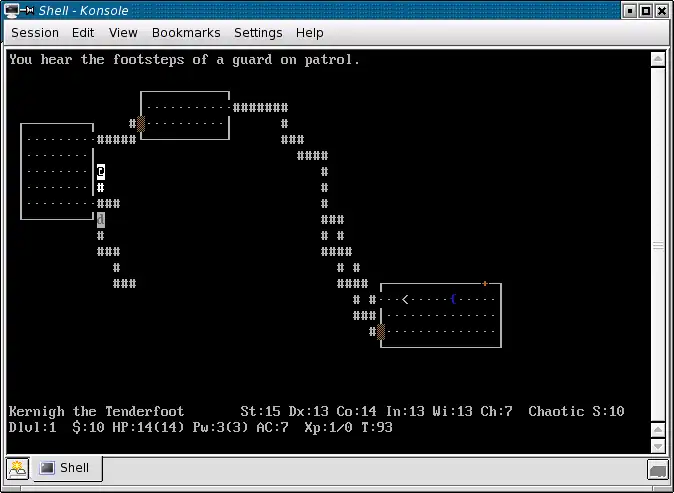The width and height of the screenshot is (674, 493).
Task: Click the brown door of the top room
Action: (141, 124)
